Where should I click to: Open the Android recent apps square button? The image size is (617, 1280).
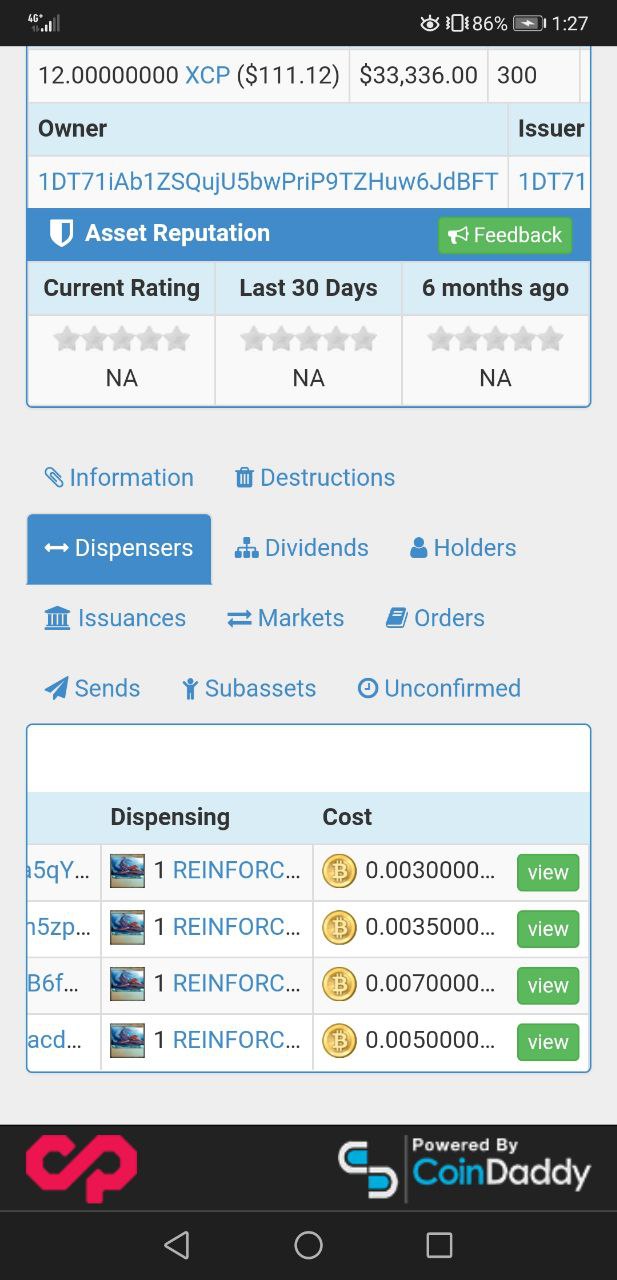pyautogui.click(x=439, y=1244)
